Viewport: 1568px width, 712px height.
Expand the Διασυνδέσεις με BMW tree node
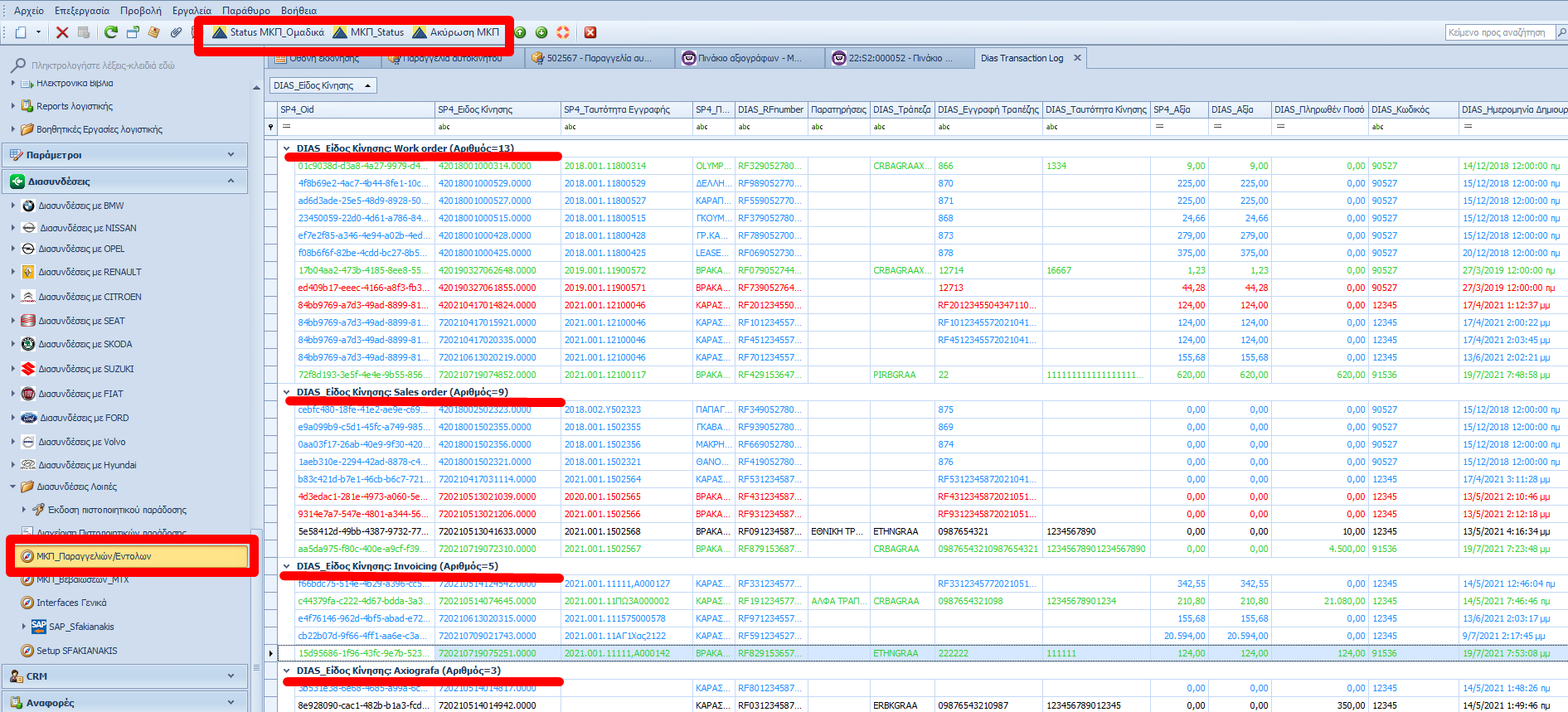tap(13, 206)
